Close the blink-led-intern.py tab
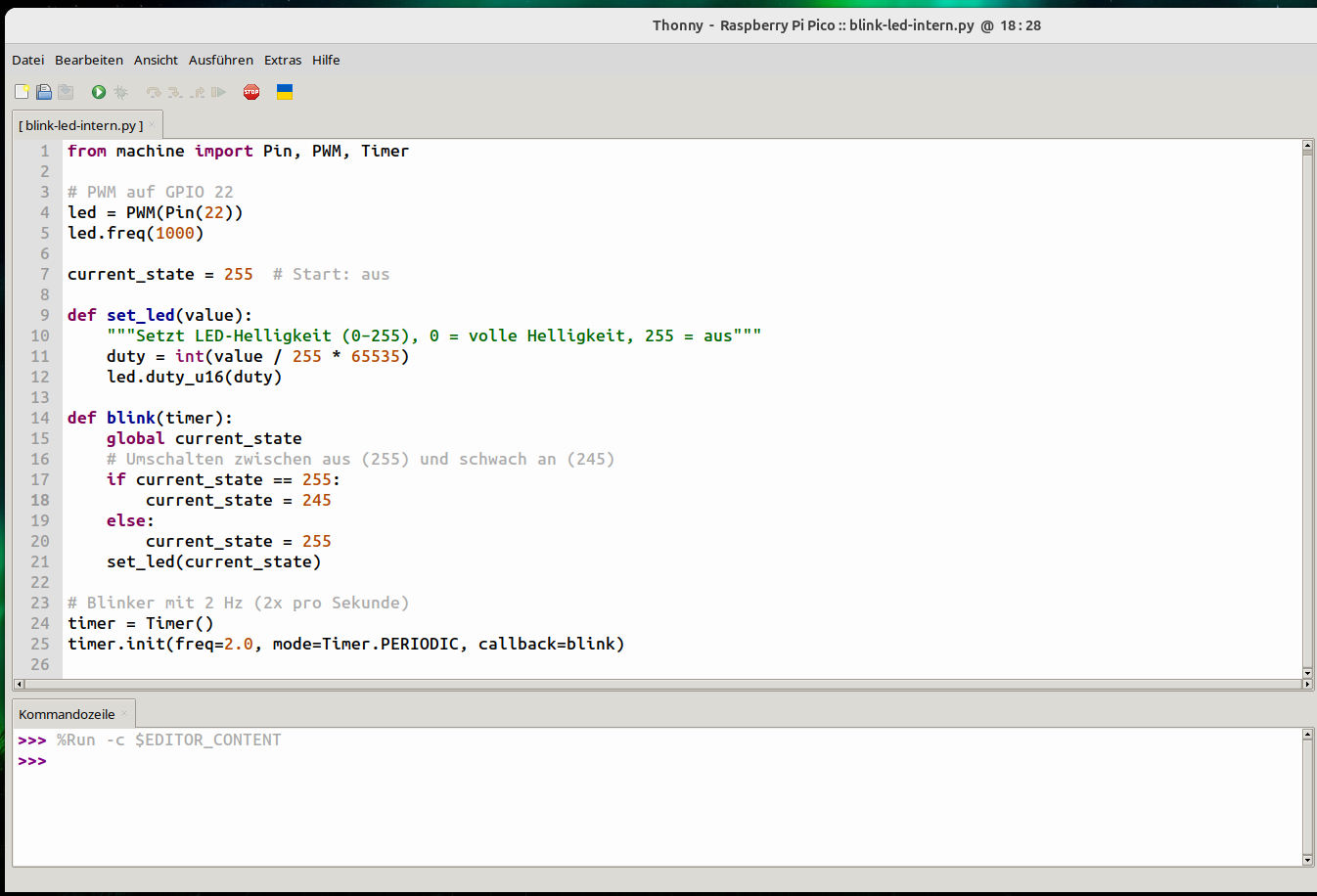The image size is (1317, 896). click(153, 125)
